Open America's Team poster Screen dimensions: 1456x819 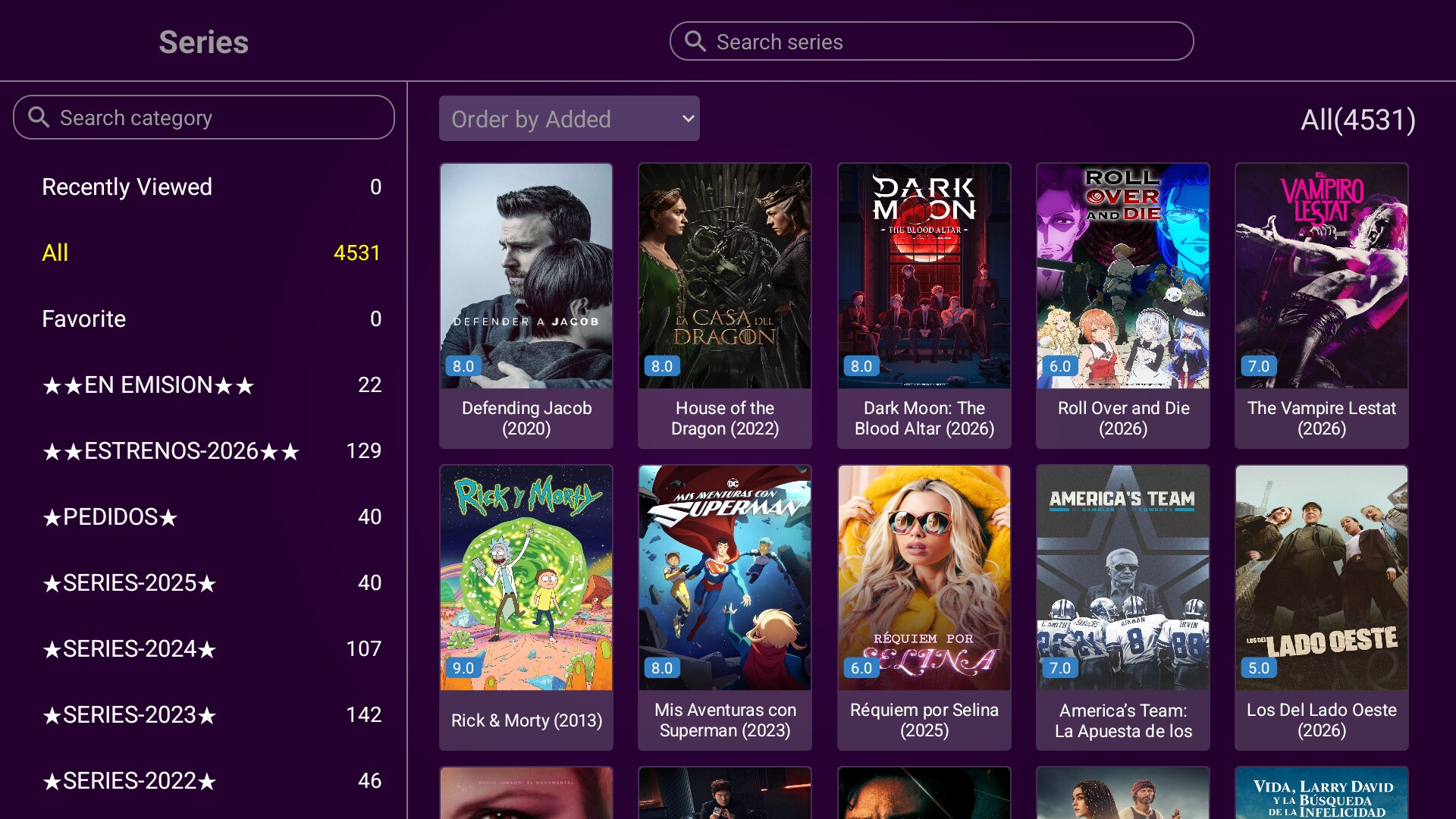(1122, 578)
